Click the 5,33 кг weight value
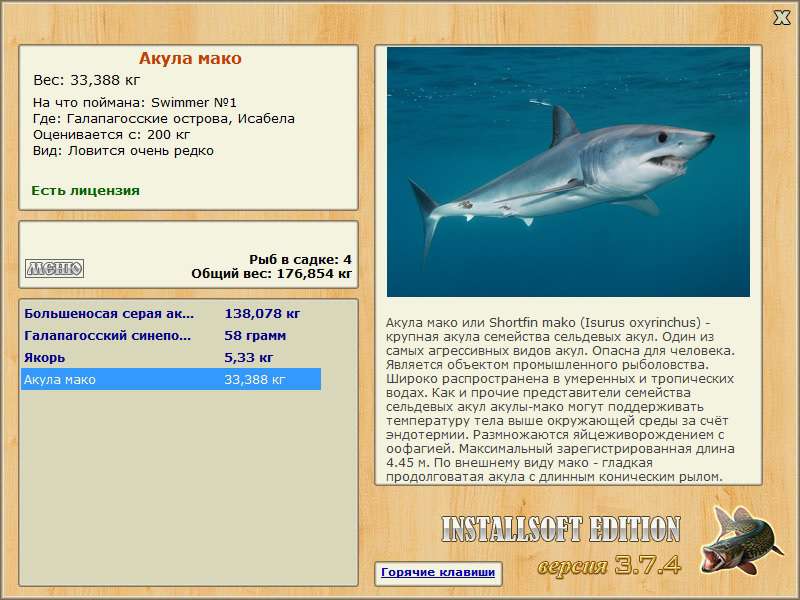The width and height of the screenshot is (800, 600). point(248,357)
